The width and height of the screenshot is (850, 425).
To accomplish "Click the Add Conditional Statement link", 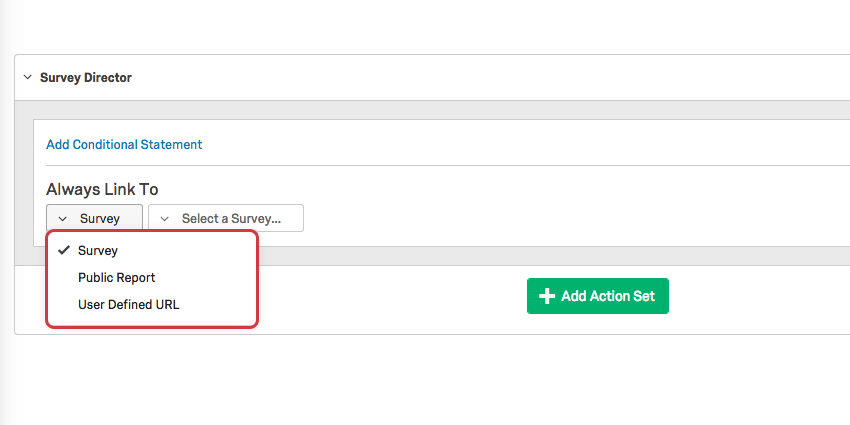I will 124,145.
